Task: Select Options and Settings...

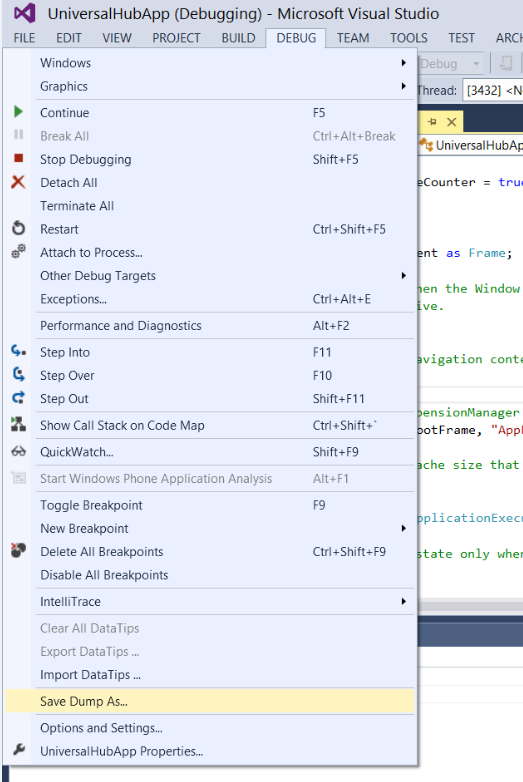Action: click(210, 728)
